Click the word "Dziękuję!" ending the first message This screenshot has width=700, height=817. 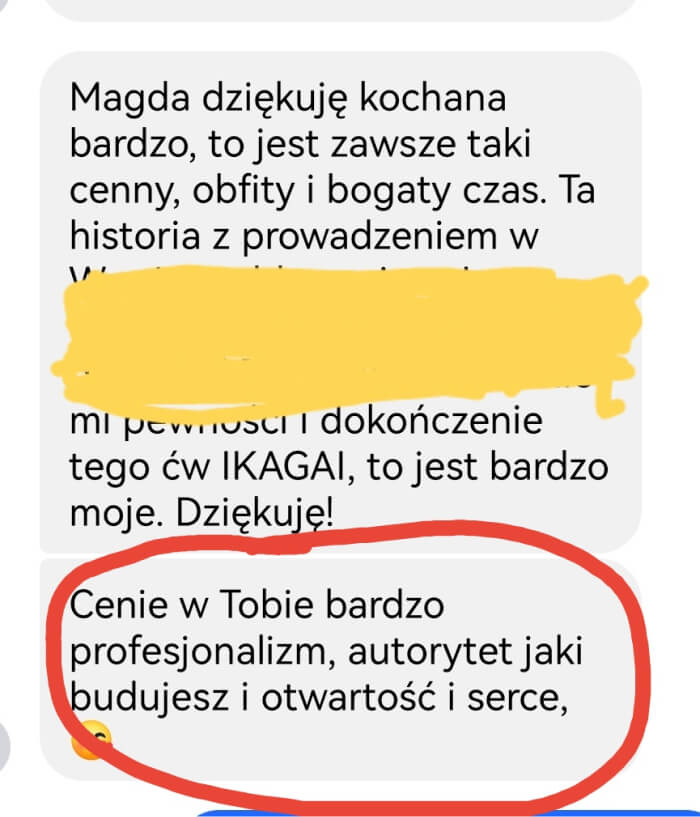[x=254, y=514]
